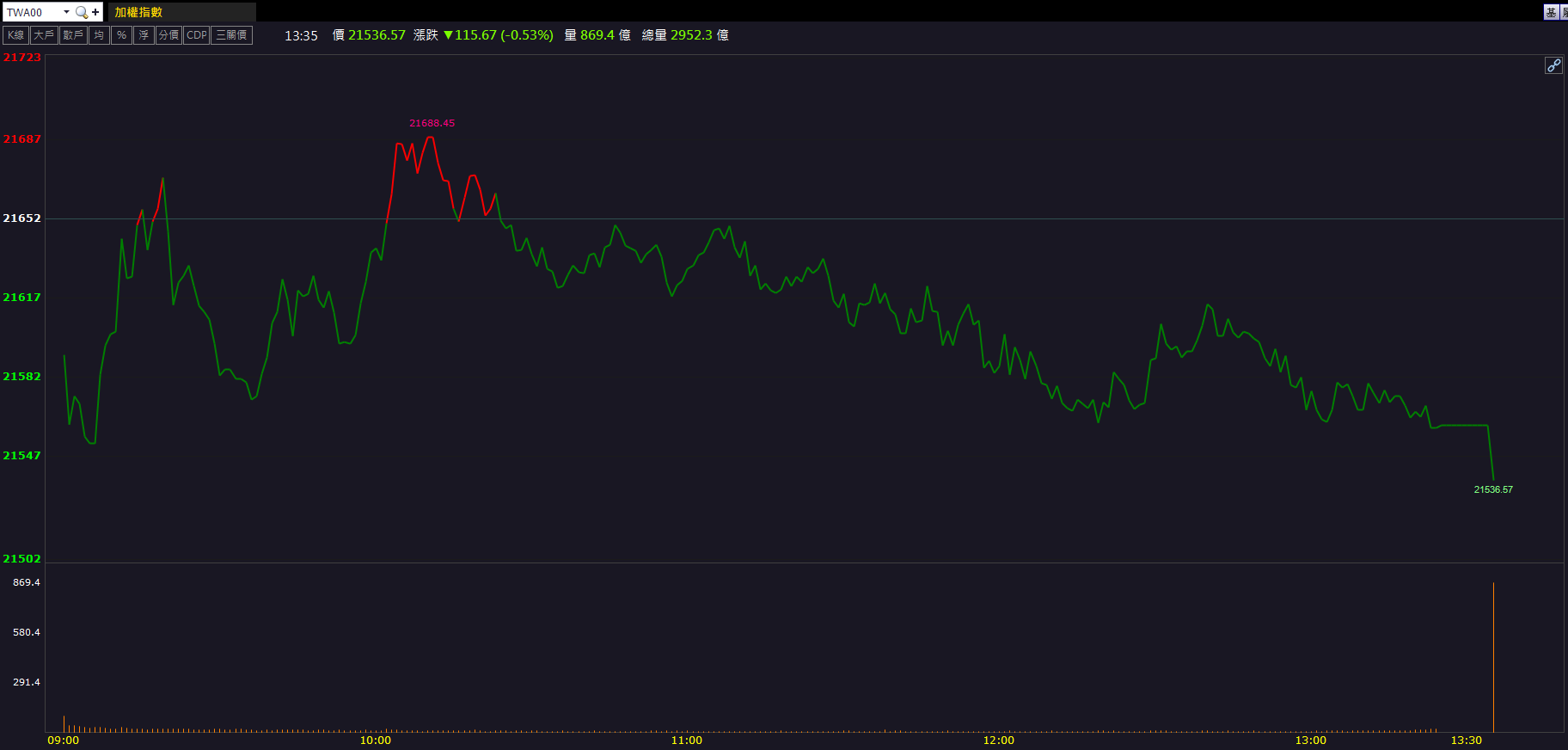
Task: Click the 12:00 time axis marker
Action: click(998, 741)
